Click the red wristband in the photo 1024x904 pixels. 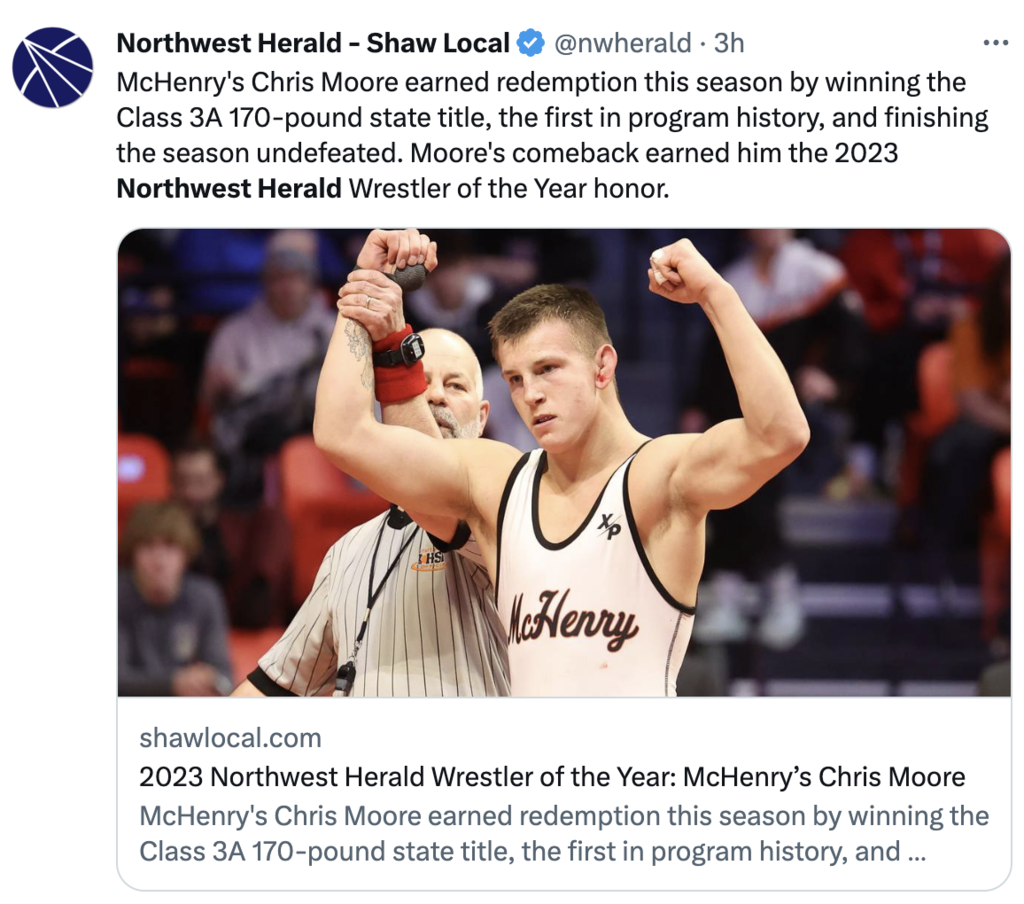click(x=400, y=366)
